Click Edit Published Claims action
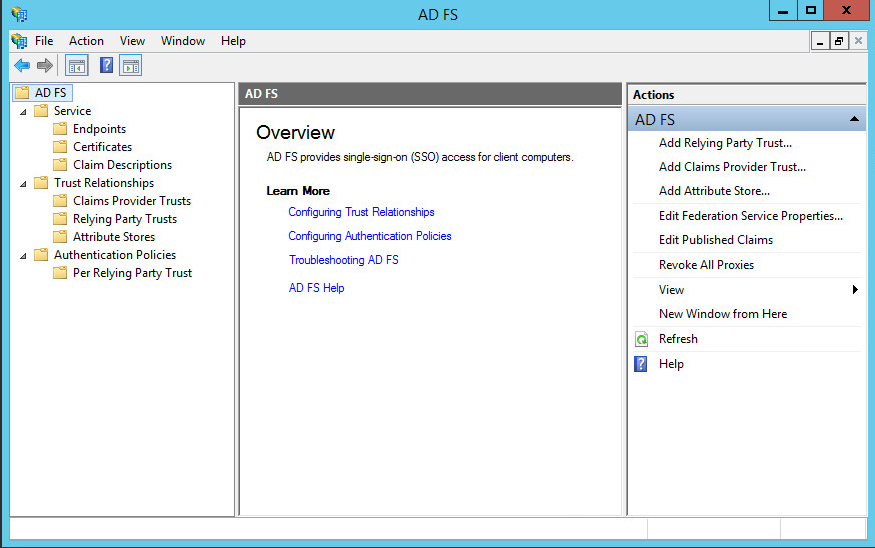Image resolution: width=875 pixels, height=548 pixels. pos(716,240)
